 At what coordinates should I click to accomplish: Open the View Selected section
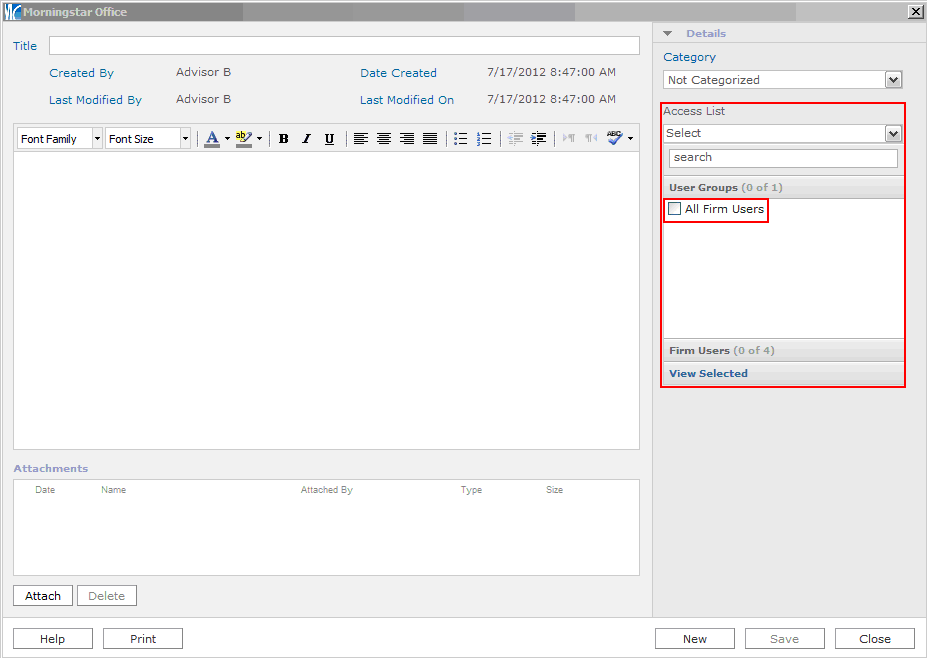tap(708, 374)
